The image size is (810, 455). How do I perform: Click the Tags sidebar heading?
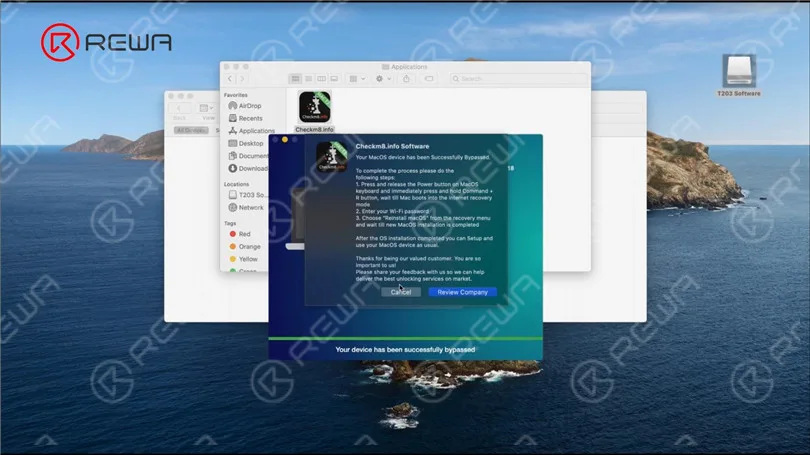point(230,223)
